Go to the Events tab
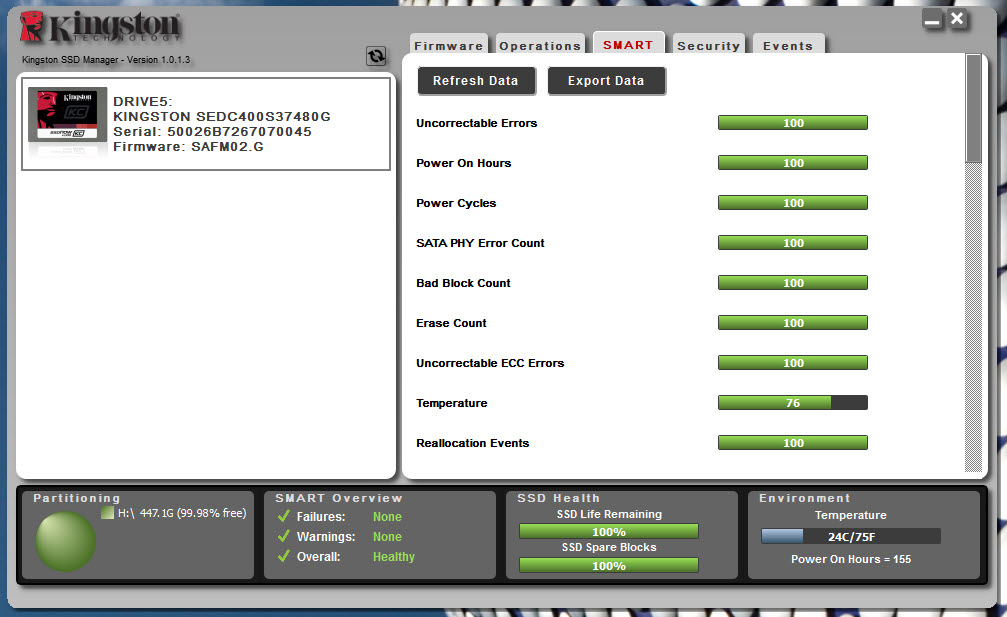 point(788,46)
